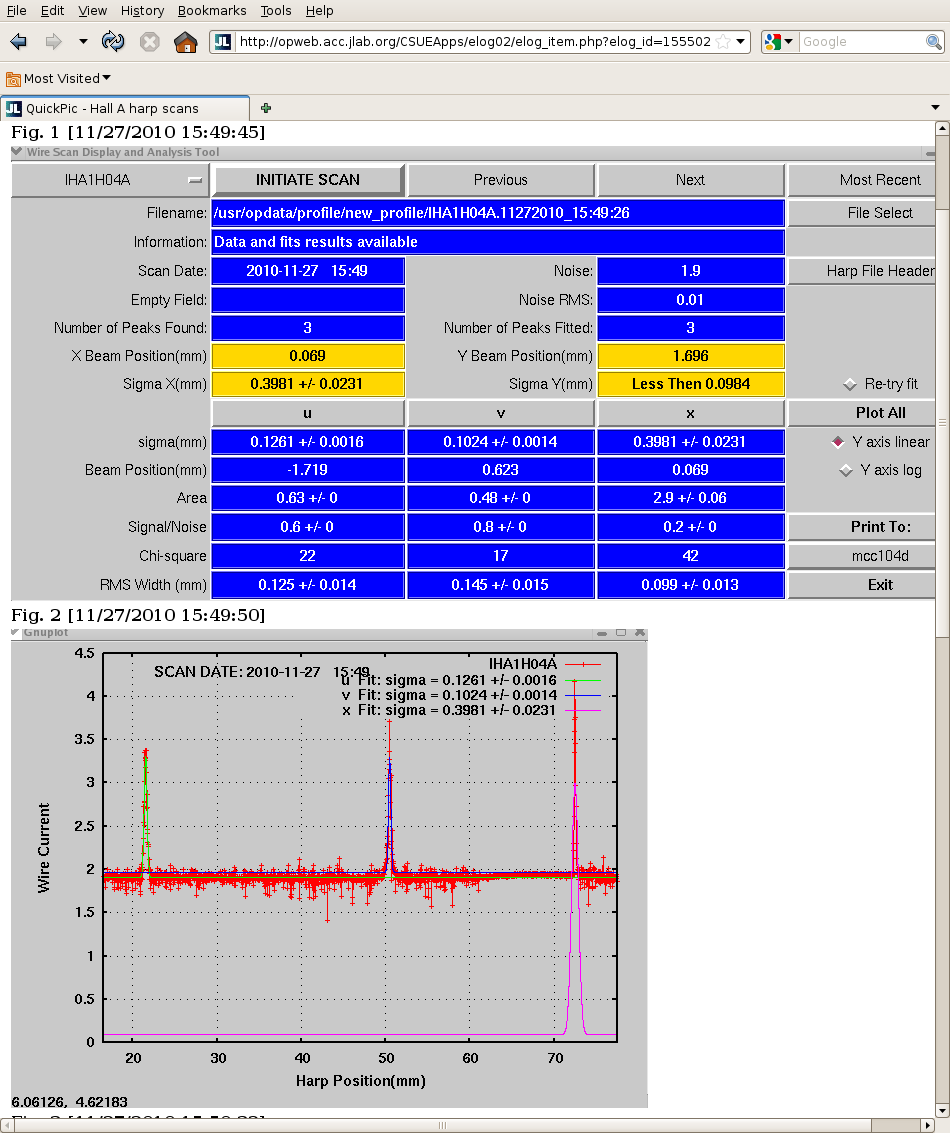Viewport: 950px width, 1133px height.
Task: Click the Stop loading icon
Action: [x=150, y=42]
